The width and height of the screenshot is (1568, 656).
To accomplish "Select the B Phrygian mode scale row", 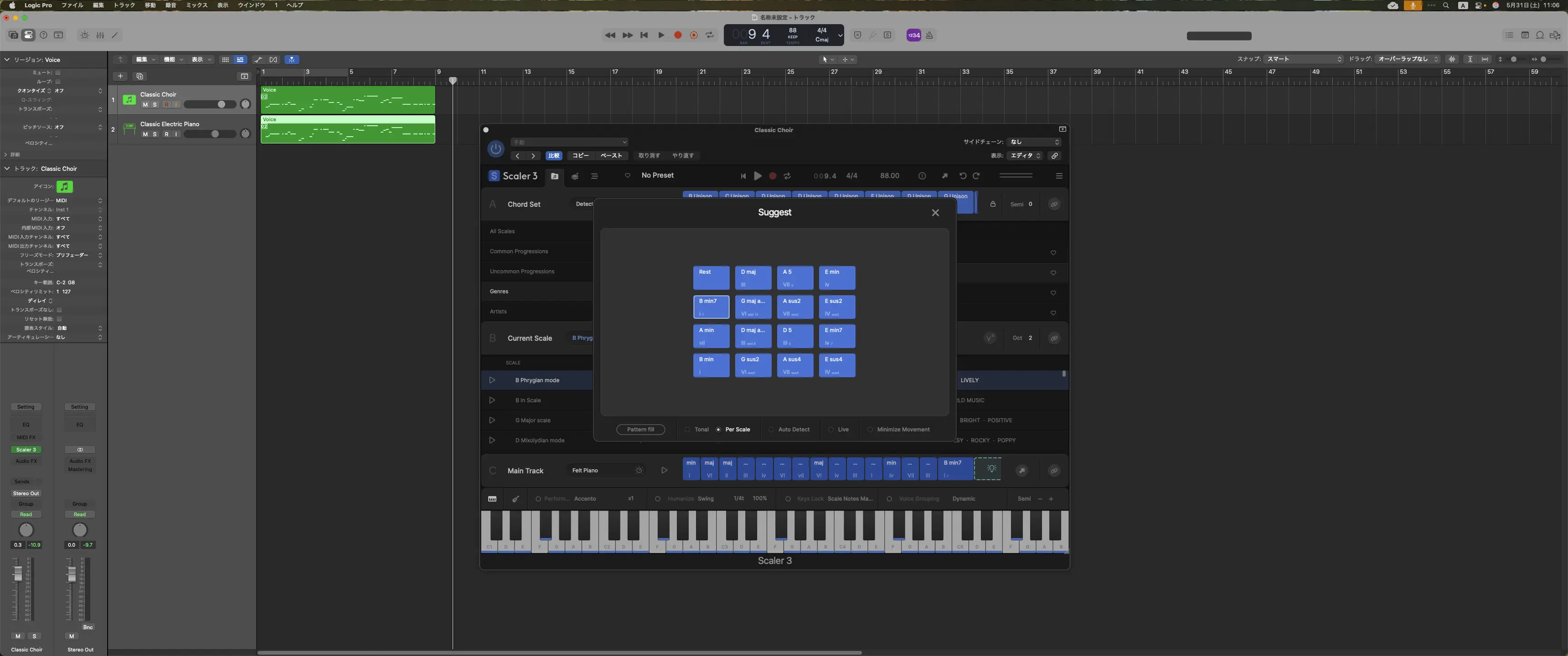I will 538,380.
